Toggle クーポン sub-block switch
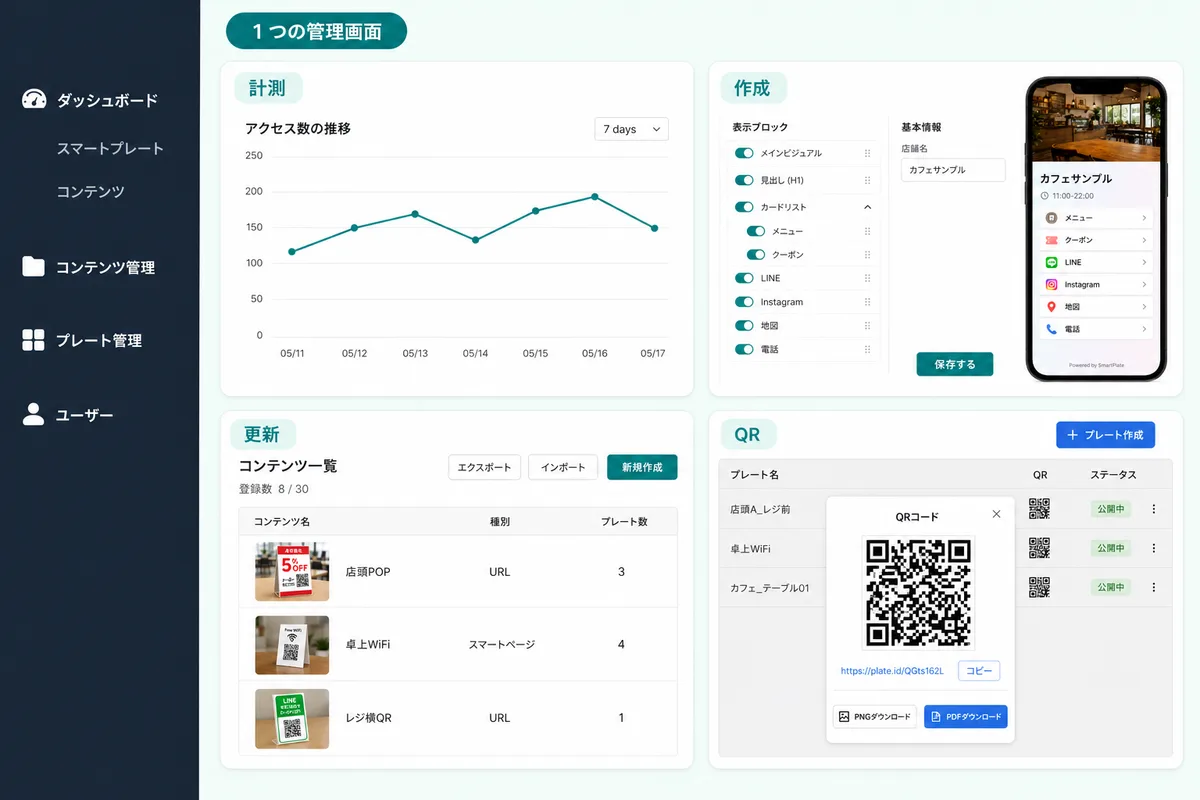 coord(756,255)
